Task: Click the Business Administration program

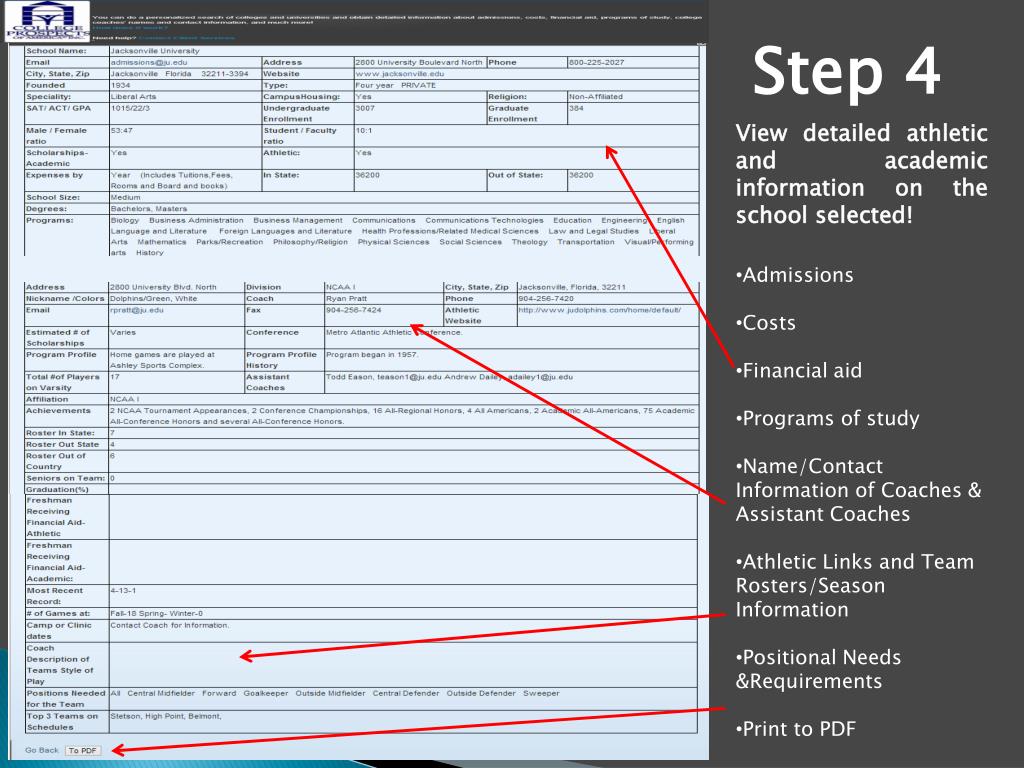Action: (x=196, y=221)
